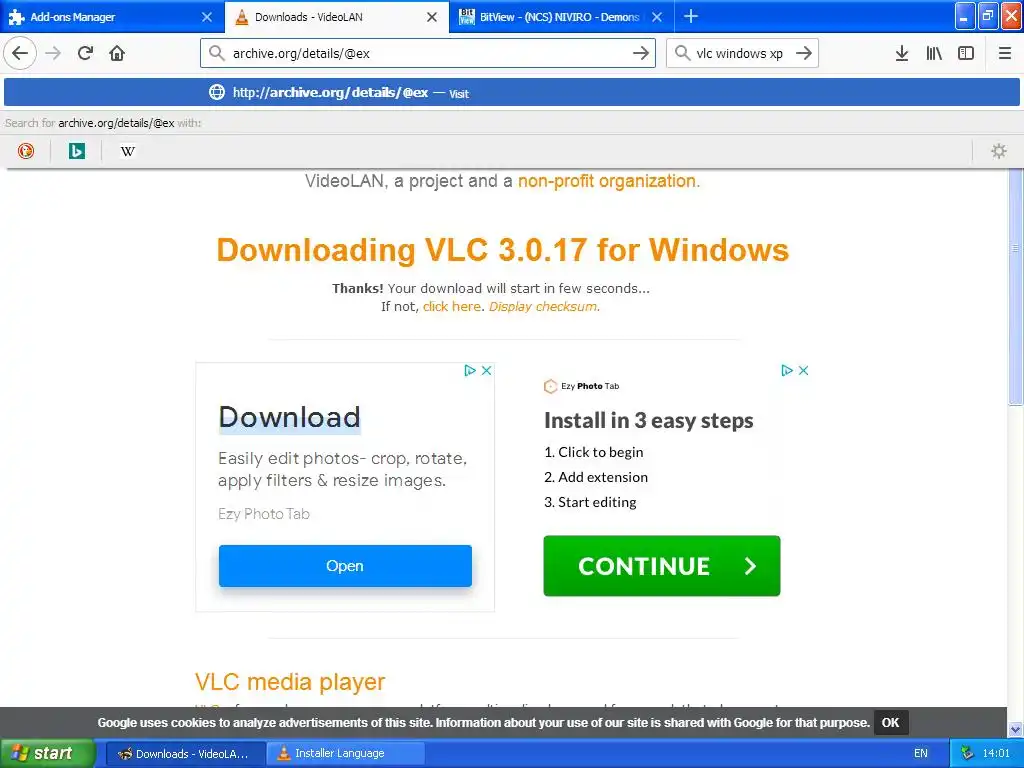
Task: Switch to Downloads - VideoLAN taskbar item
Action: (185, 753)
